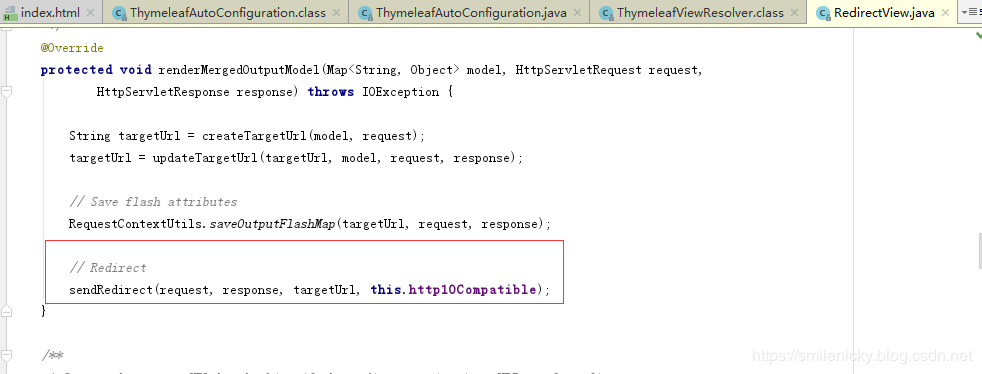Close the RedirectView.java tab
The height and width of the screenshot is (374, 982).
pos(946,13)
